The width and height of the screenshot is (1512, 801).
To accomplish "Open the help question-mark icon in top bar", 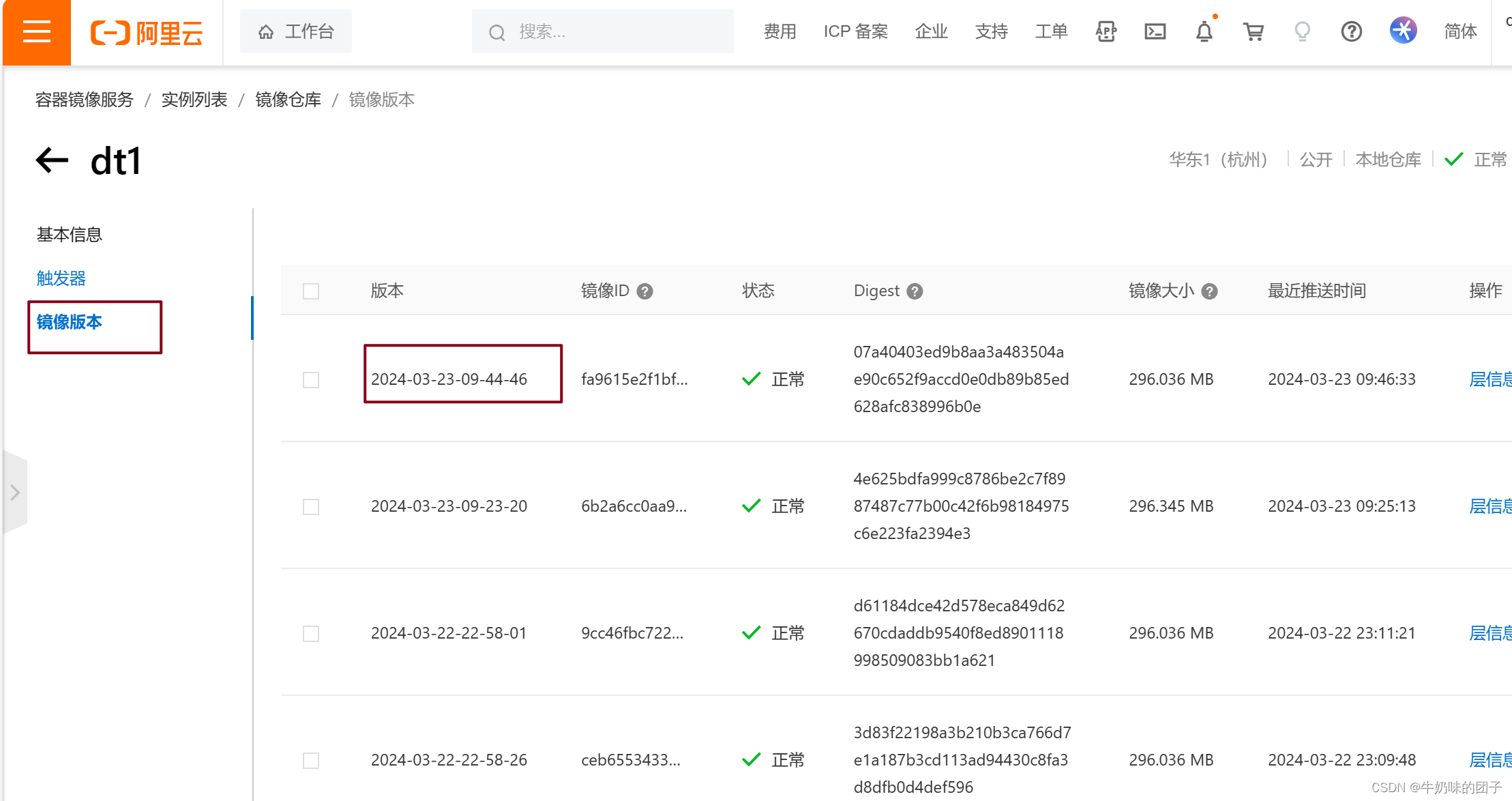I will tap(1352, 31).
